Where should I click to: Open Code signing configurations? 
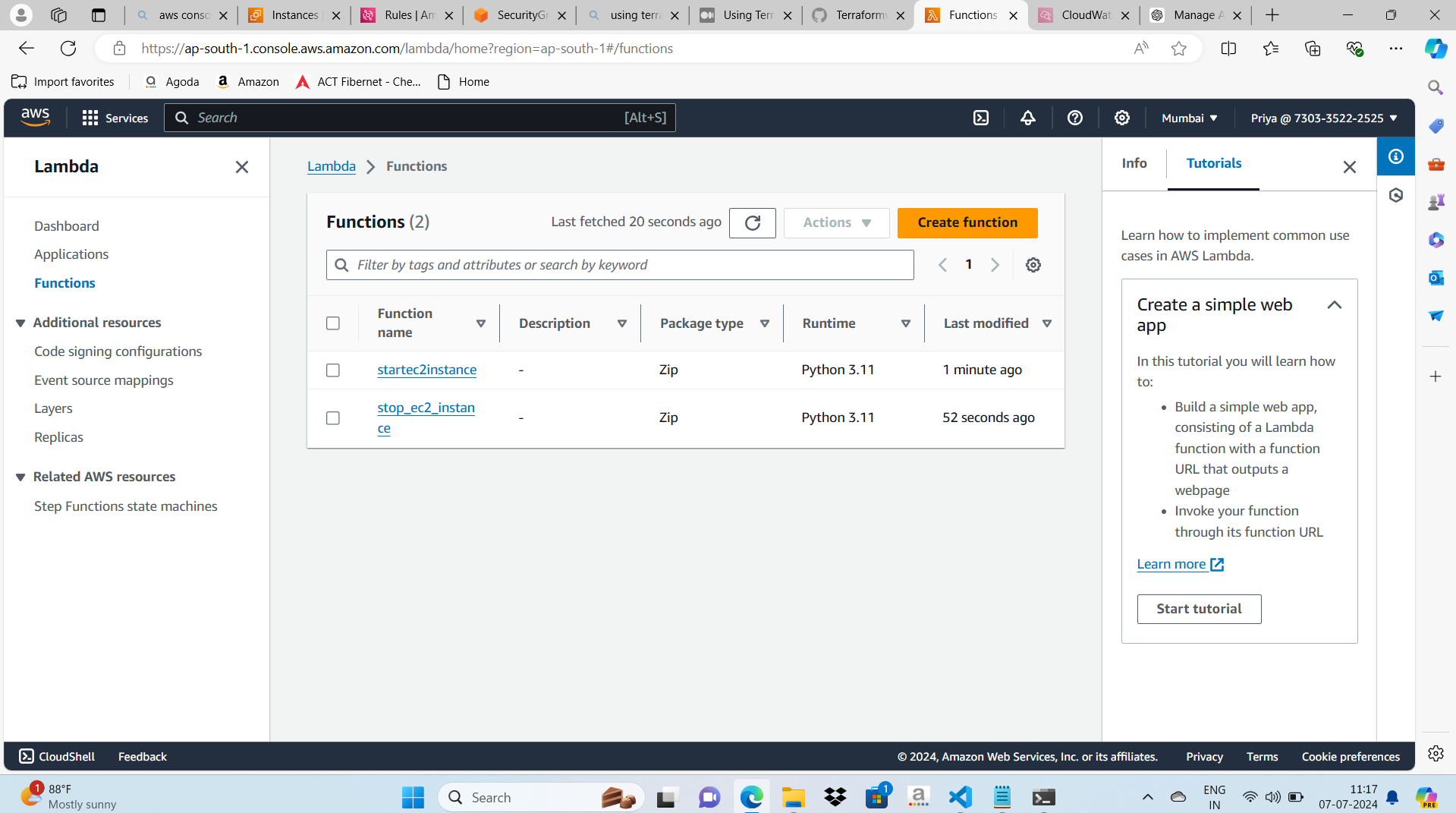(118, 351)
